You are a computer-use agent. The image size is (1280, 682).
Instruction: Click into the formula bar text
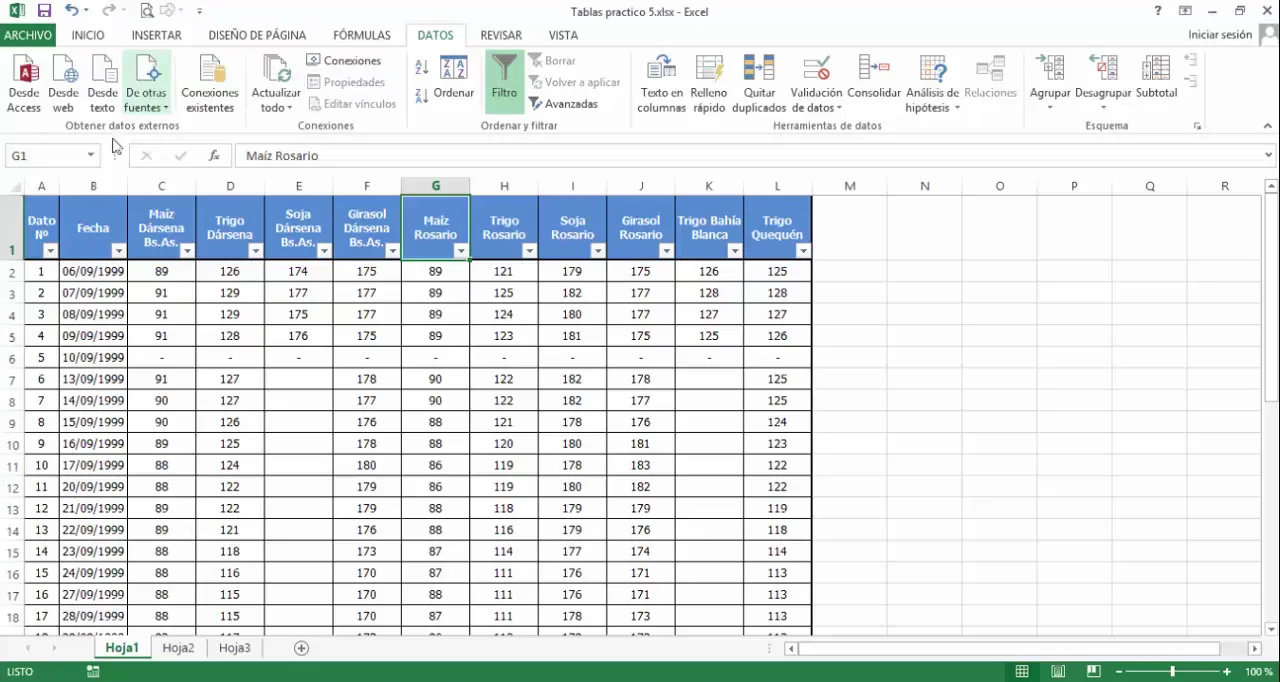(x=748, y=155)
